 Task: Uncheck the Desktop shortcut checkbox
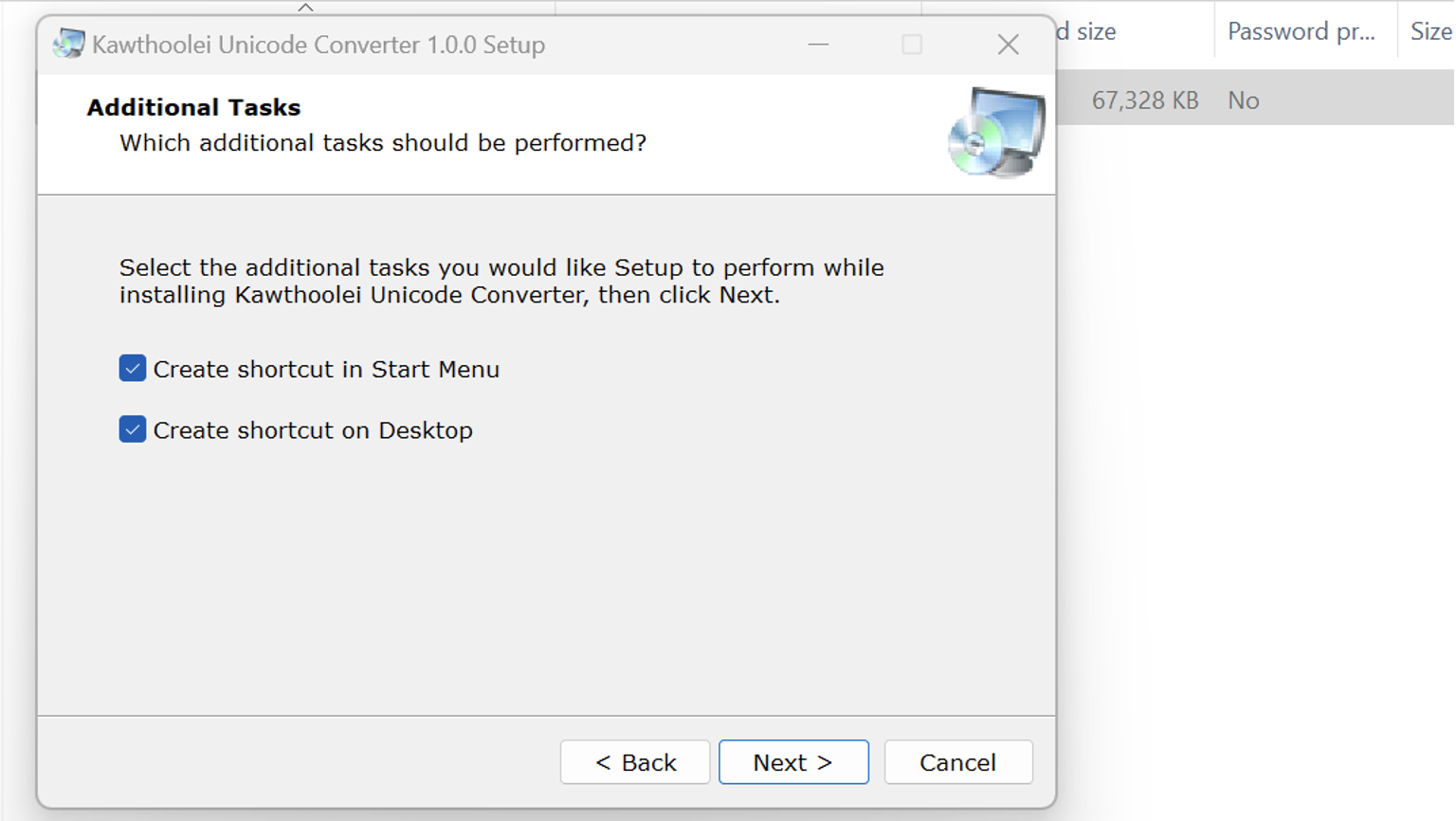coord(133,429)
